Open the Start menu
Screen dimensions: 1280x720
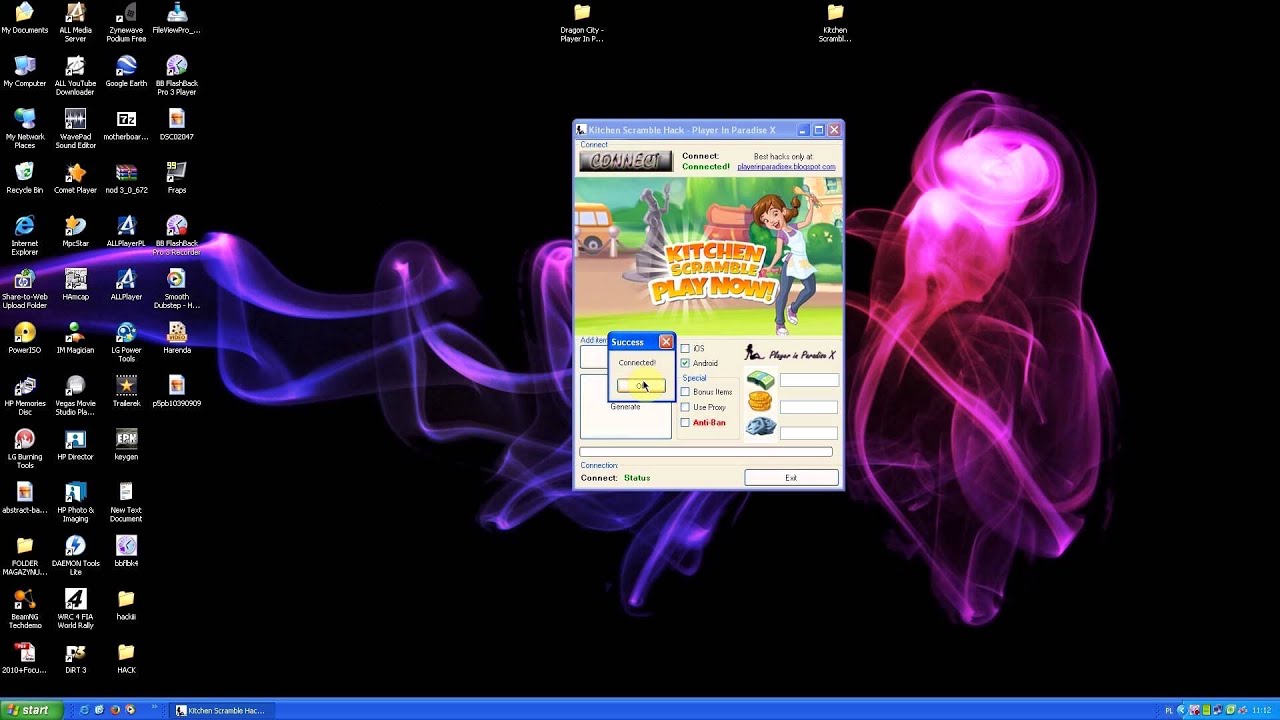31,710
